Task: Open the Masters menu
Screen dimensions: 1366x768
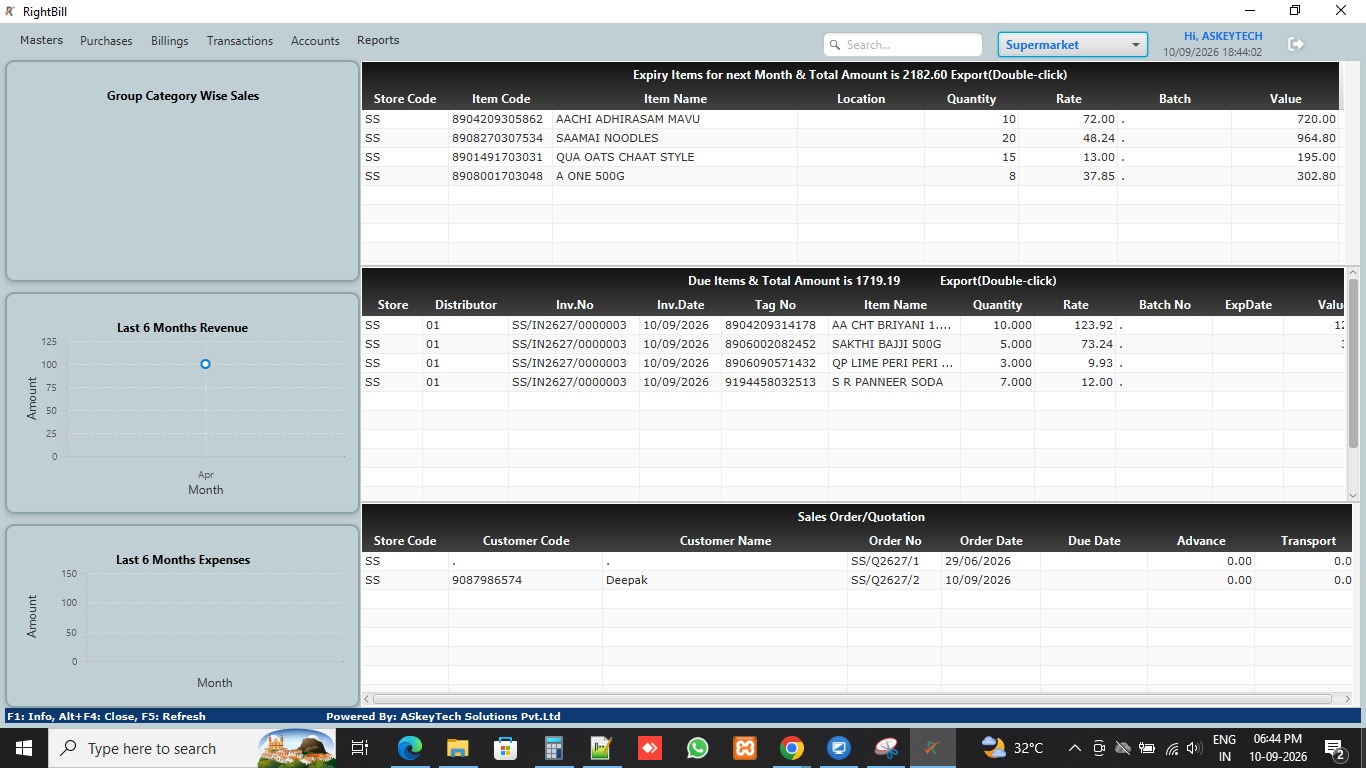Action: coord(41,40)
